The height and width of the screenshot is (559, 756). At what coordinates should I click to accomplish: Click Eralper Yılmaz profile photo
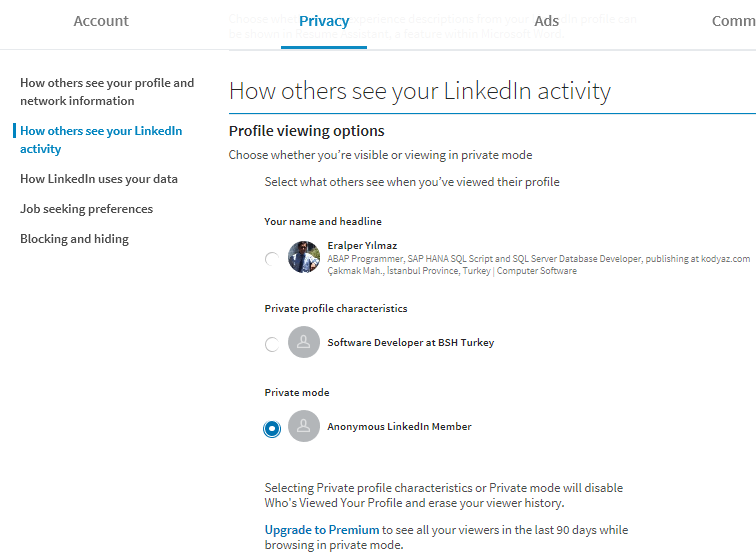point(304,257)
